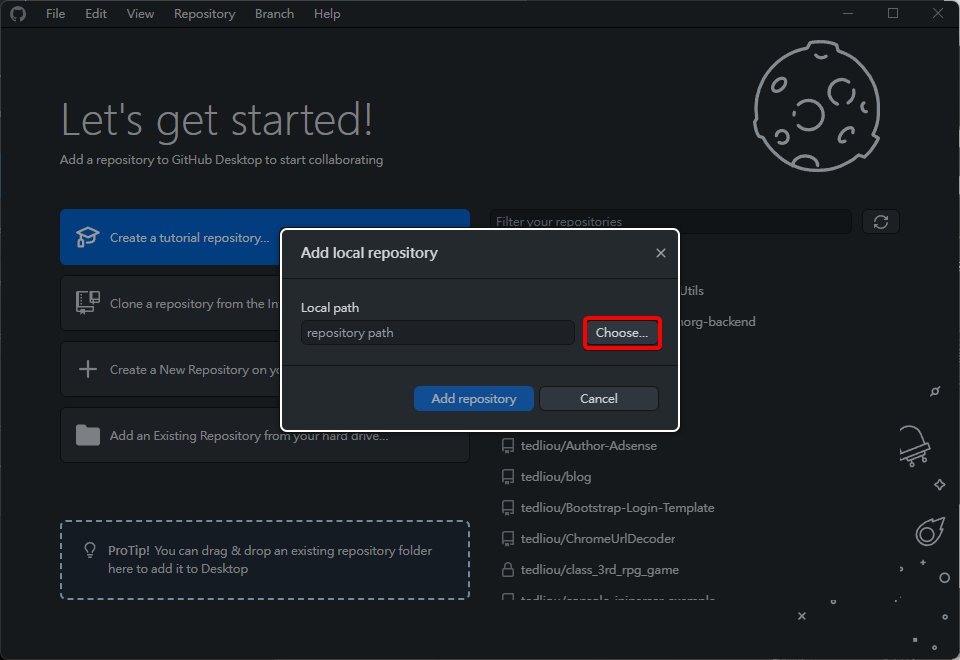
Task: Maximize the GitHub Desktop window
Action: coord(893,13)
